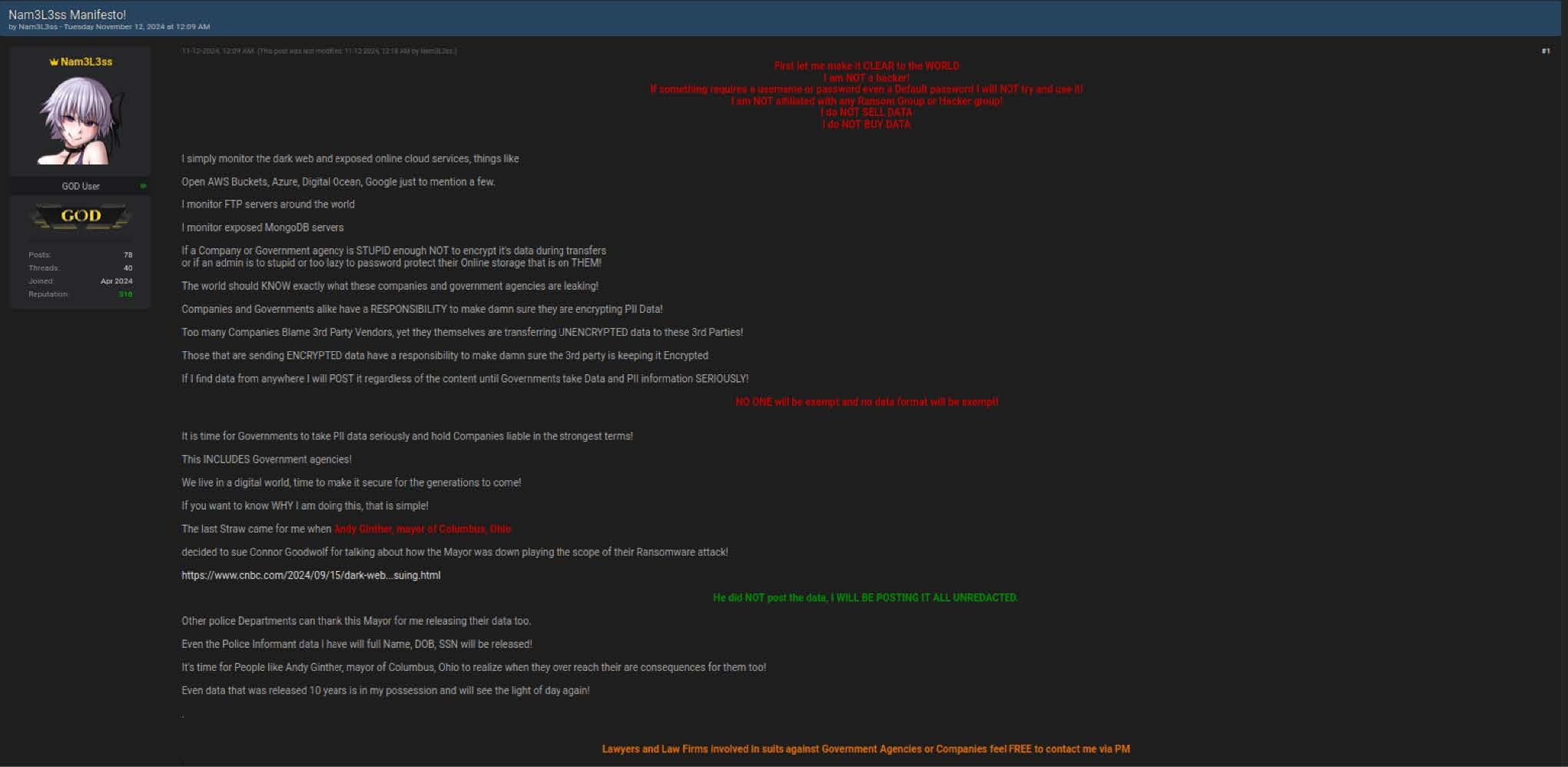This screenshot has width=1568, height=767.
Task: Open the cnbc.com article link
Action: pos(310,576)
